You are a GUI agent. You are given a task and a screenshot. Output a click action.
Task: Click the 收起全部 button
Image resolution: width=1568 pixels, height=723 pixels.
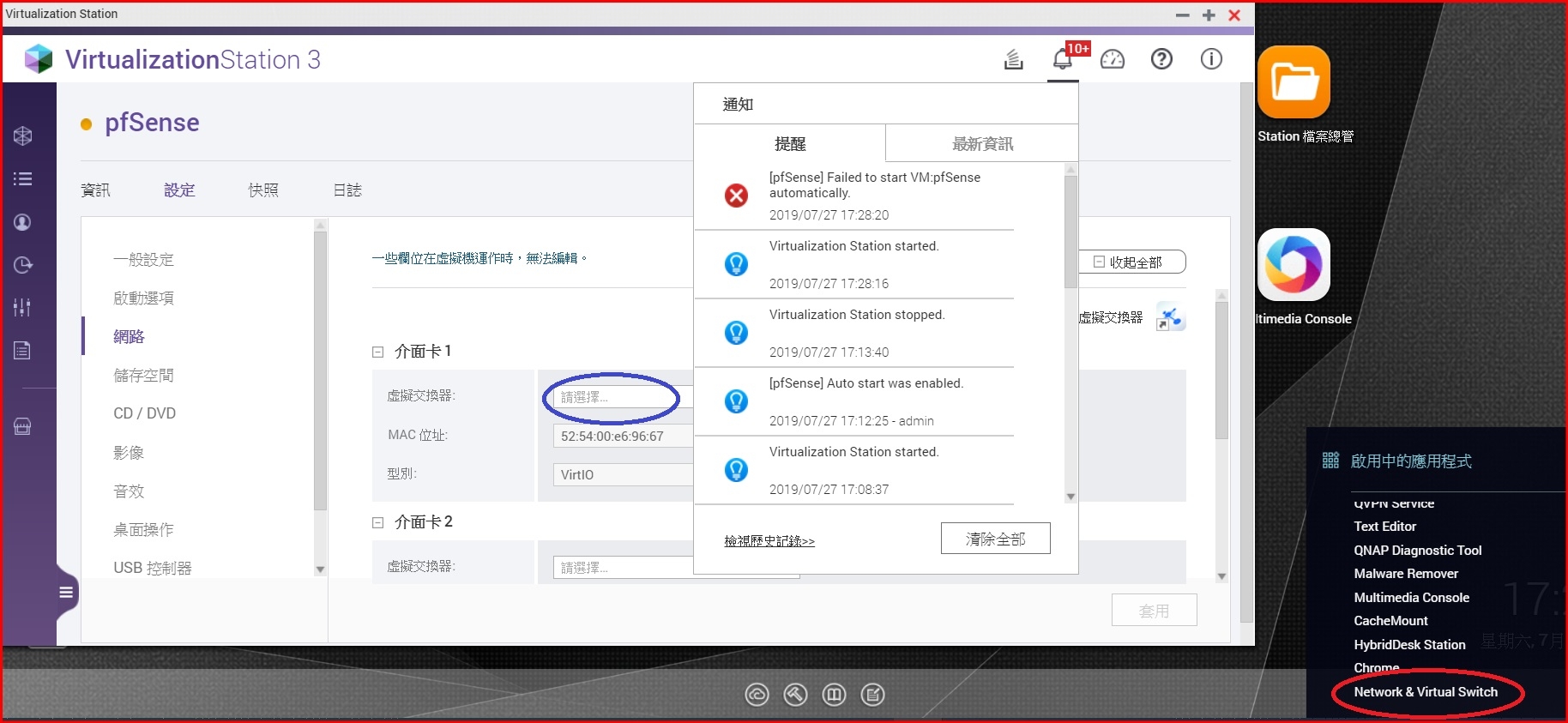click(x=1132, y=262)
